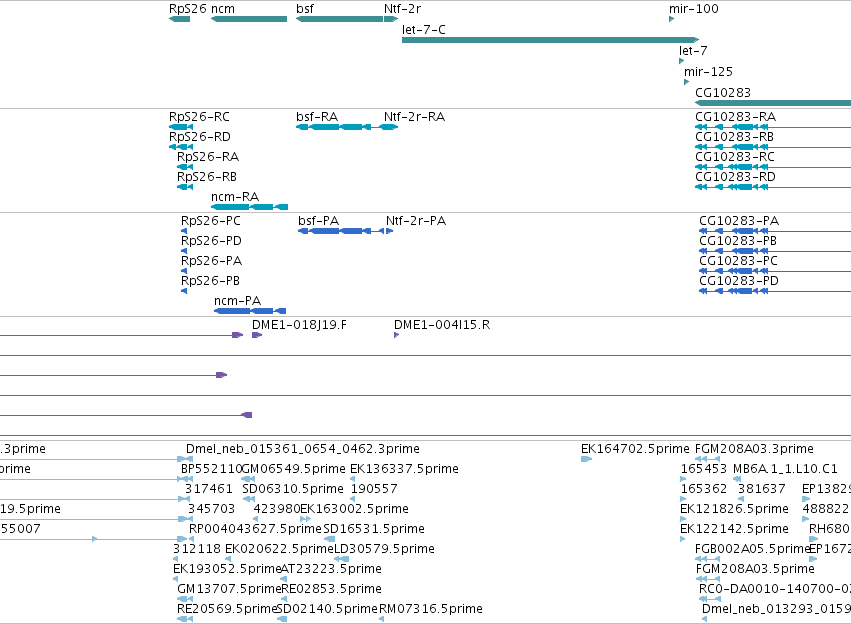Select EST SD16531.5prime label
Screen dimensions: 851x624
click(x=374, y=529)
